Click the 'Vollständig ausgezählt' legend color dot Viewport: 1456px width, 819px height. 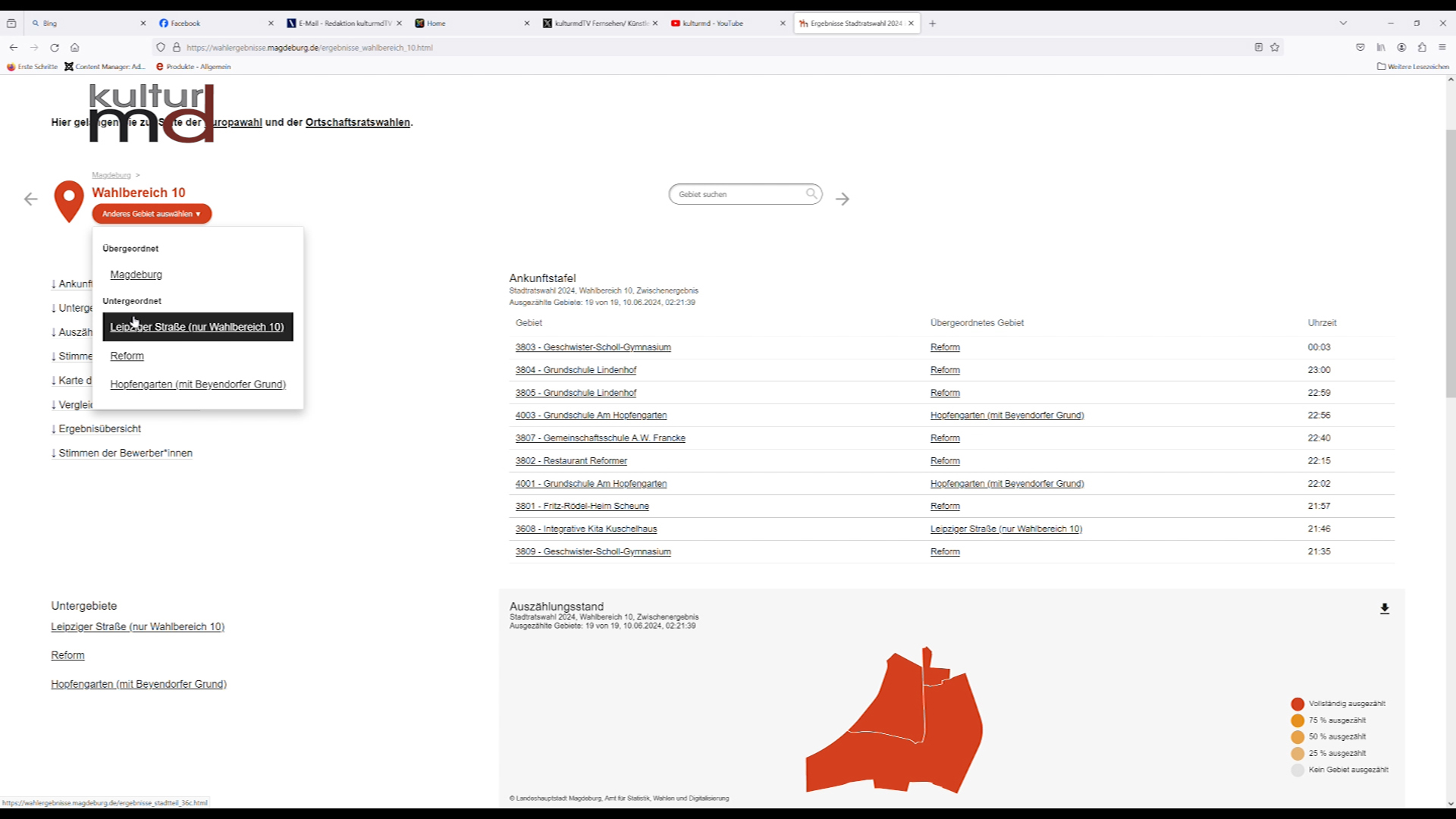[1298, 704]
